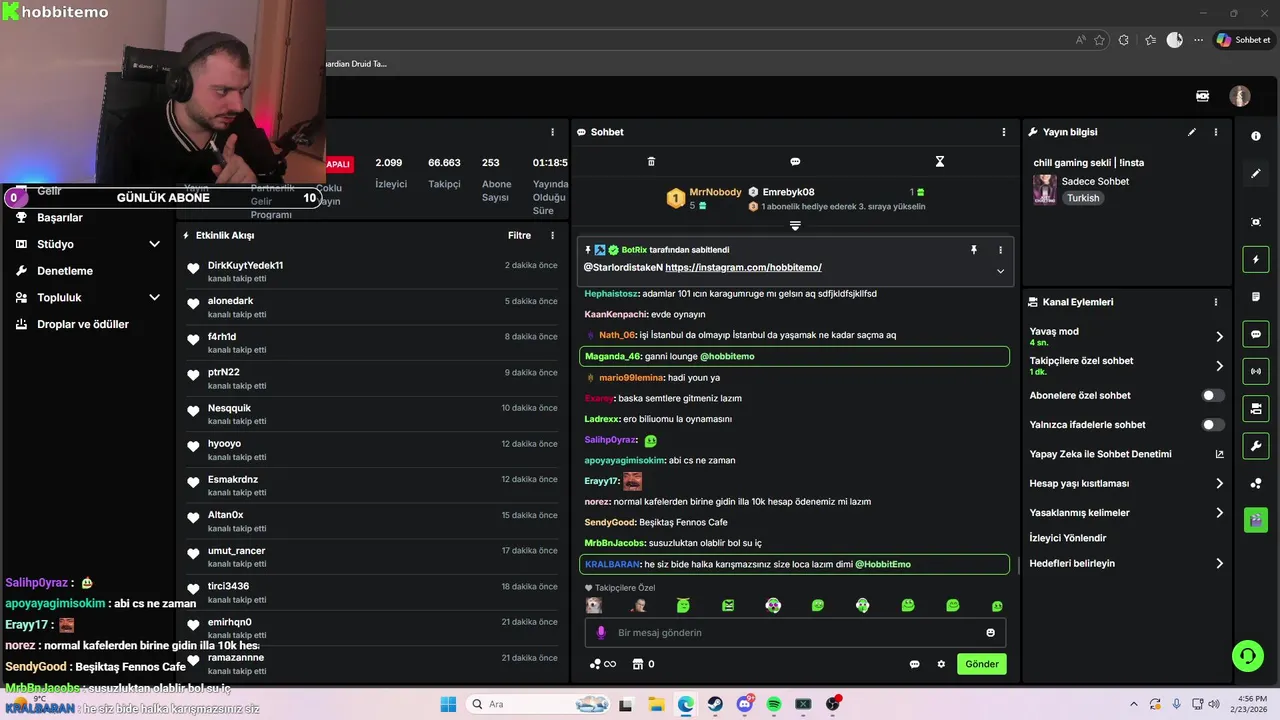Click the trash icon in Sohbet panel
1280x720 pixels.
(x=651, y=161)
